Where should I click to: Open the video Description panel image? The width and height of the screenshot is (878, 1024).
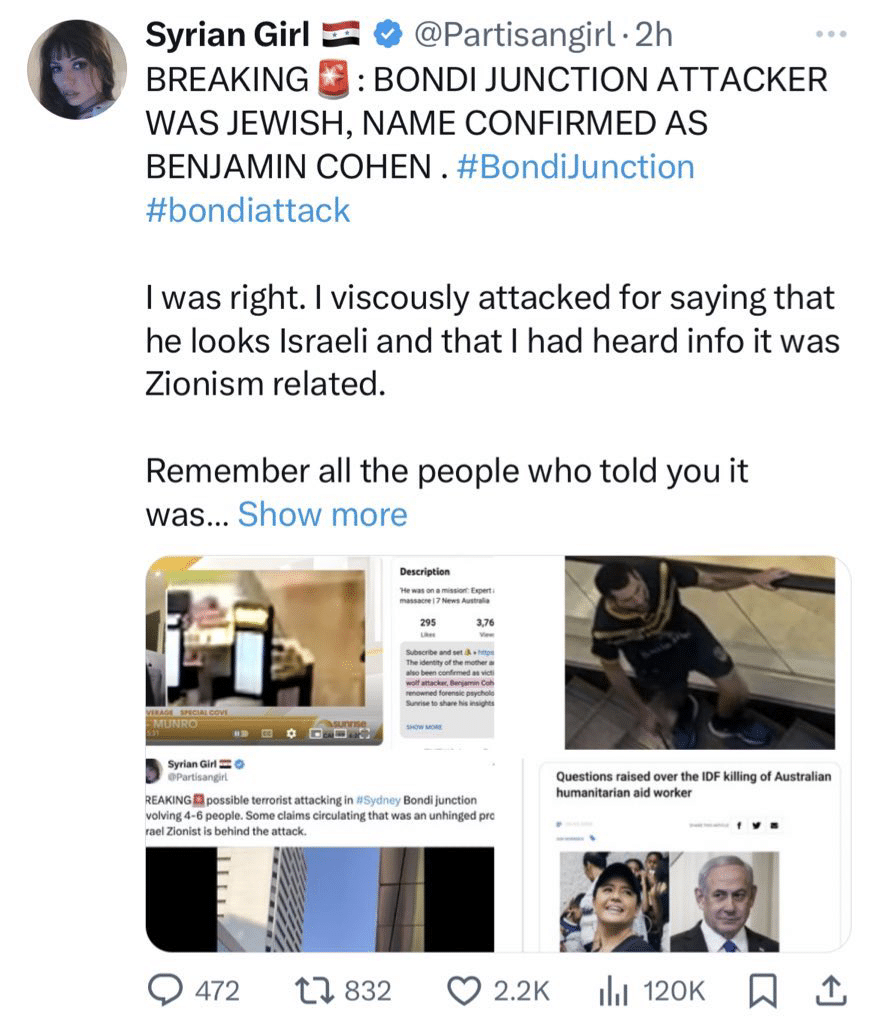coord(446,650)
